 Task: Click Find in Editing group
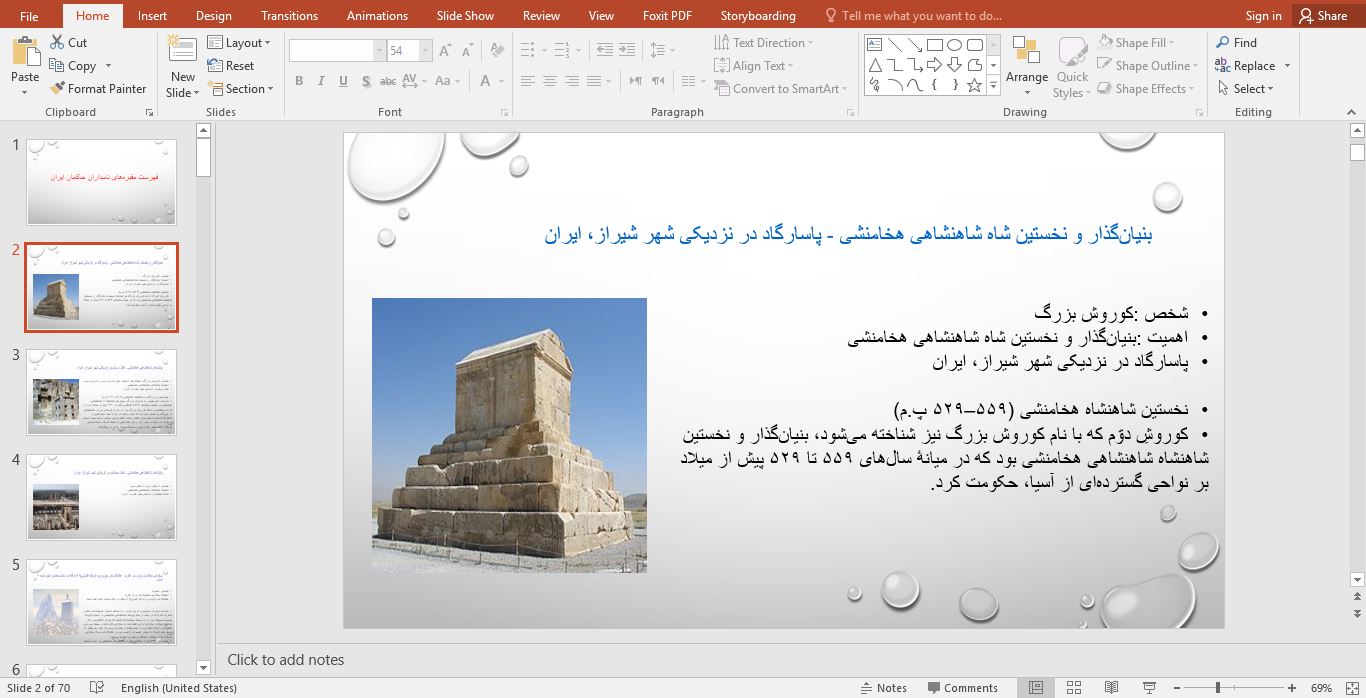click(1236, 43)
